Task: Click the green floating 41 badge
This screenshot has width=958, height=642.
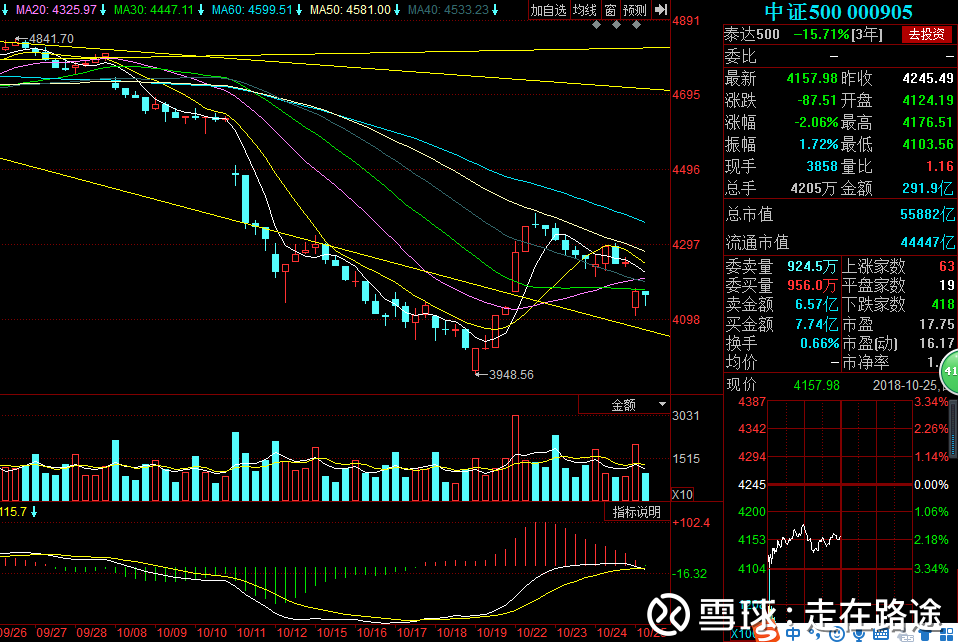Action: point(950,371)
